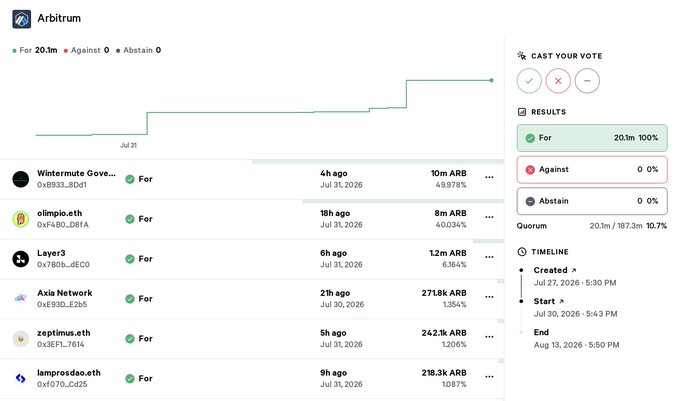Open Layer3 voter profile name
Screen dimensions: 680x401
coord(51,253)
